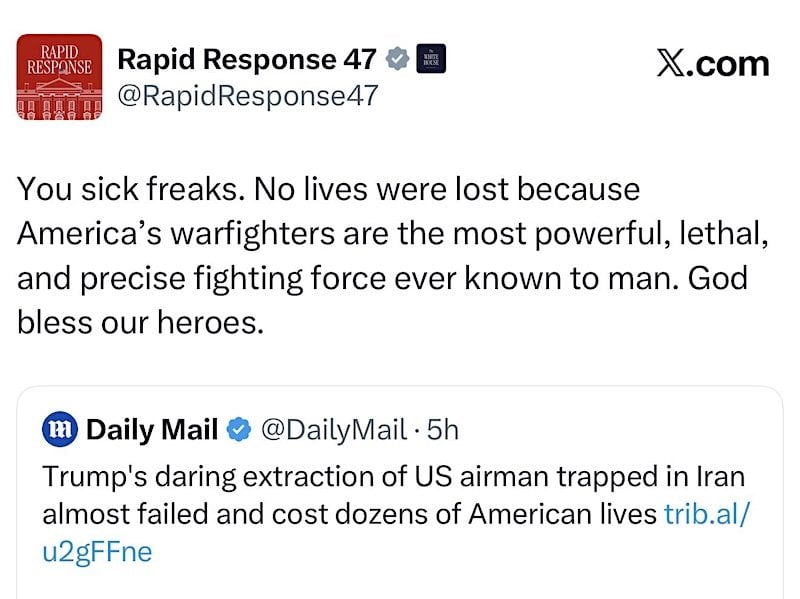The height and width of the screenshot is (599, 800).
Task: Open the Rapid Response 47 profile avatar
Action: (x=60, y=77)
